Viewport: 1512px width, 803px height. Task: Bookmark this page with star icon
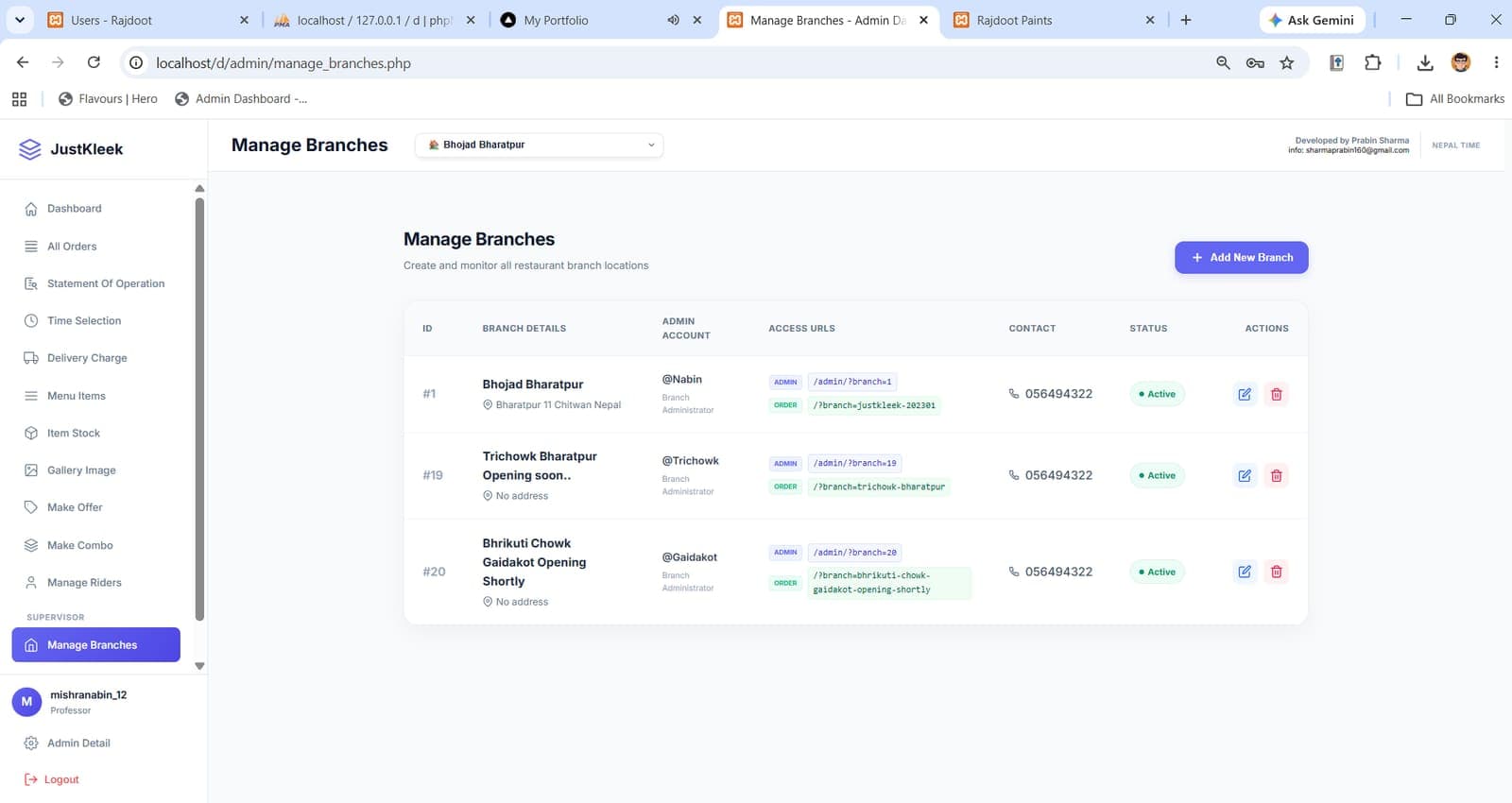[1287, 63]
